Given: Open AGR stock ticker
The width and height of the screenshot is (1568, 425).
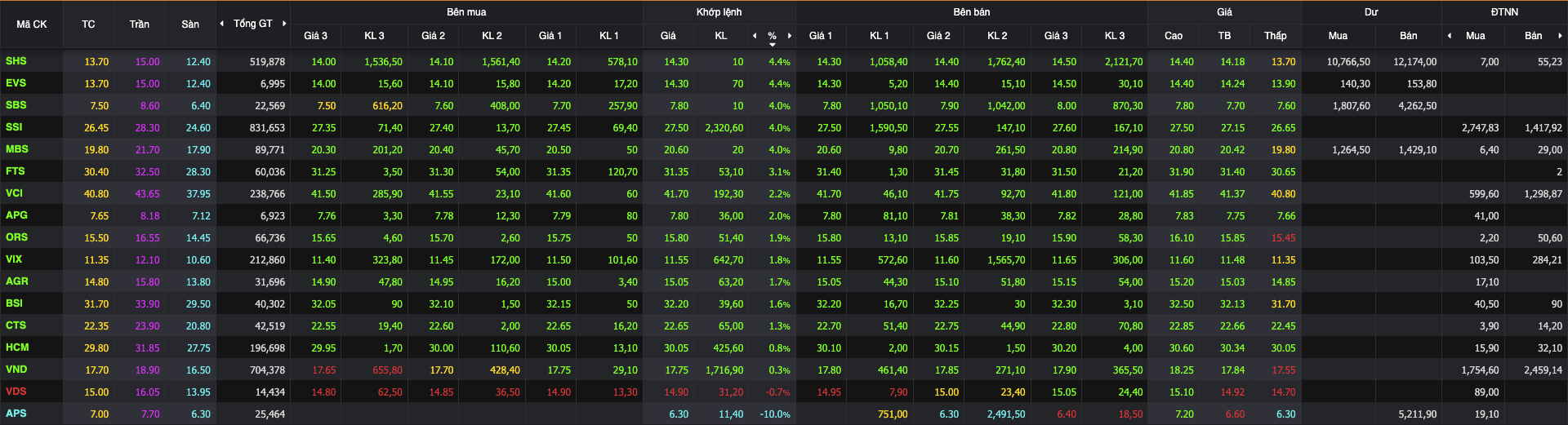Looking at the screenshot, I should [x=17, y=281].
